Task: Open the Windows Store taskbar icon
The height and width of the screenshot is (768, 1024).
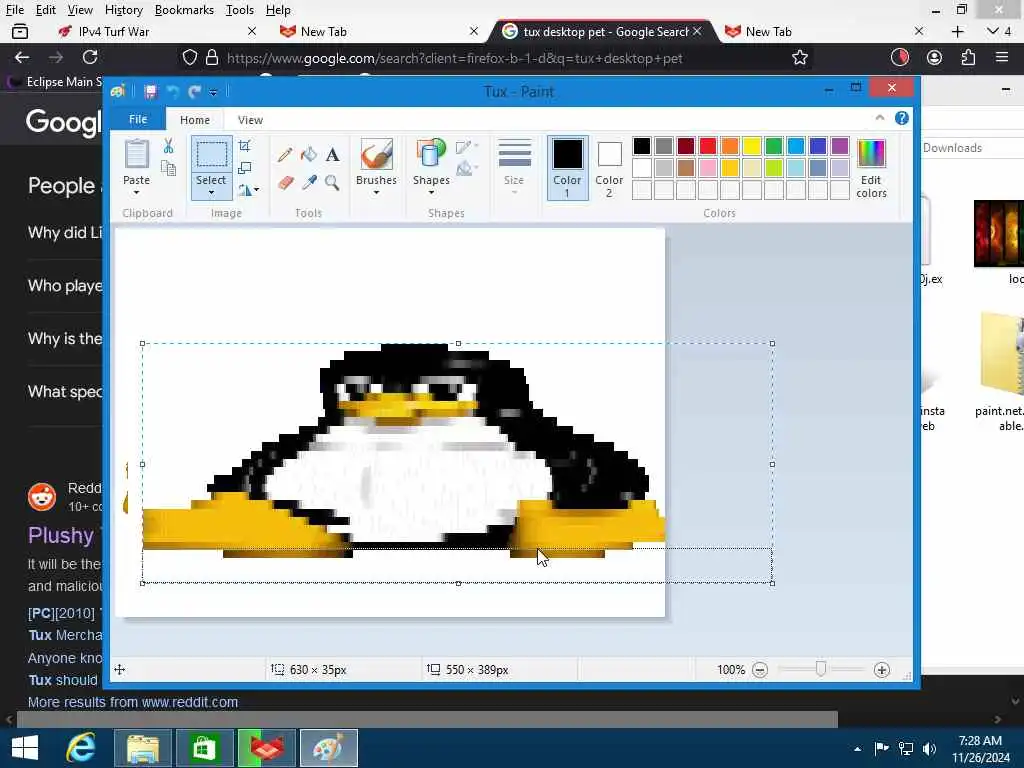Action: [x=204, y=748]
